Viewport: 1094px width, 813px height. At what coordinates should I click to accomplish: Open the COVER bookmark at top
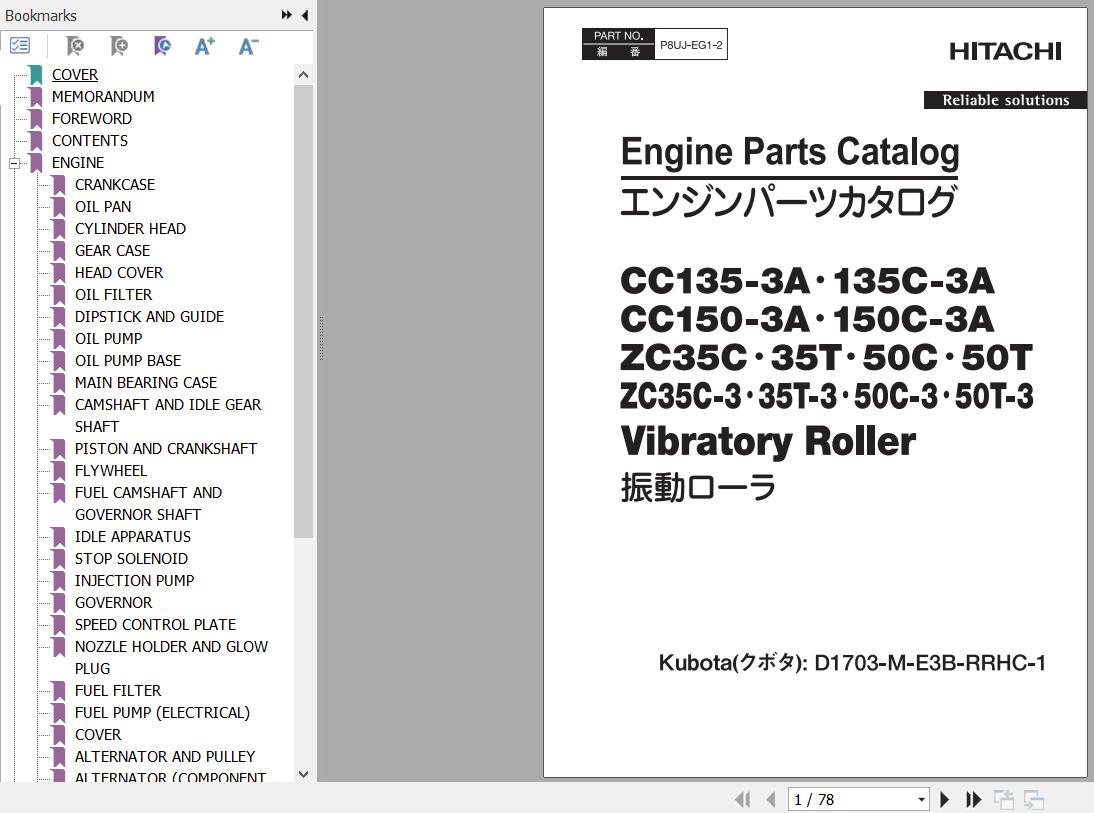click(x=75, y=75)
